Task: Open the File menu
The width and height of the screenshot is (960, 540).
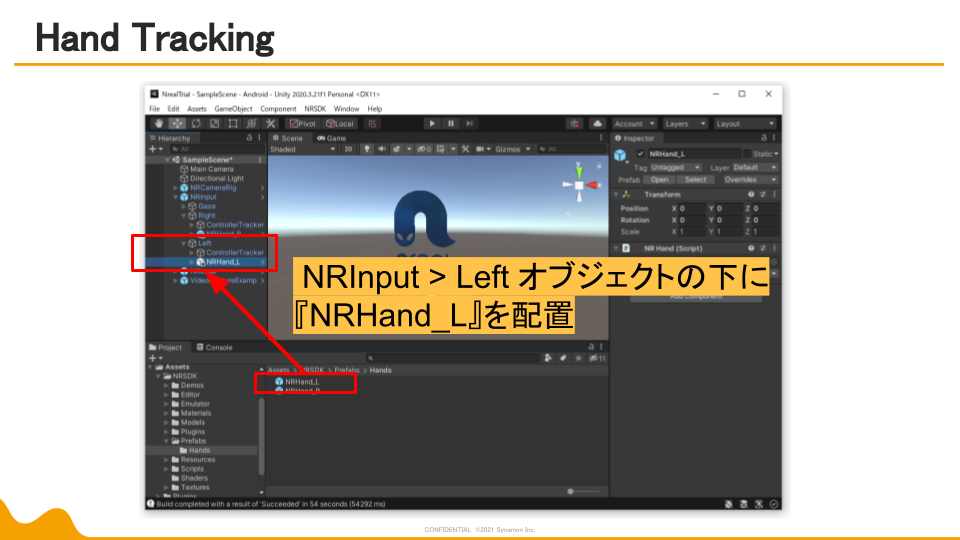Action: pos(154,108)
